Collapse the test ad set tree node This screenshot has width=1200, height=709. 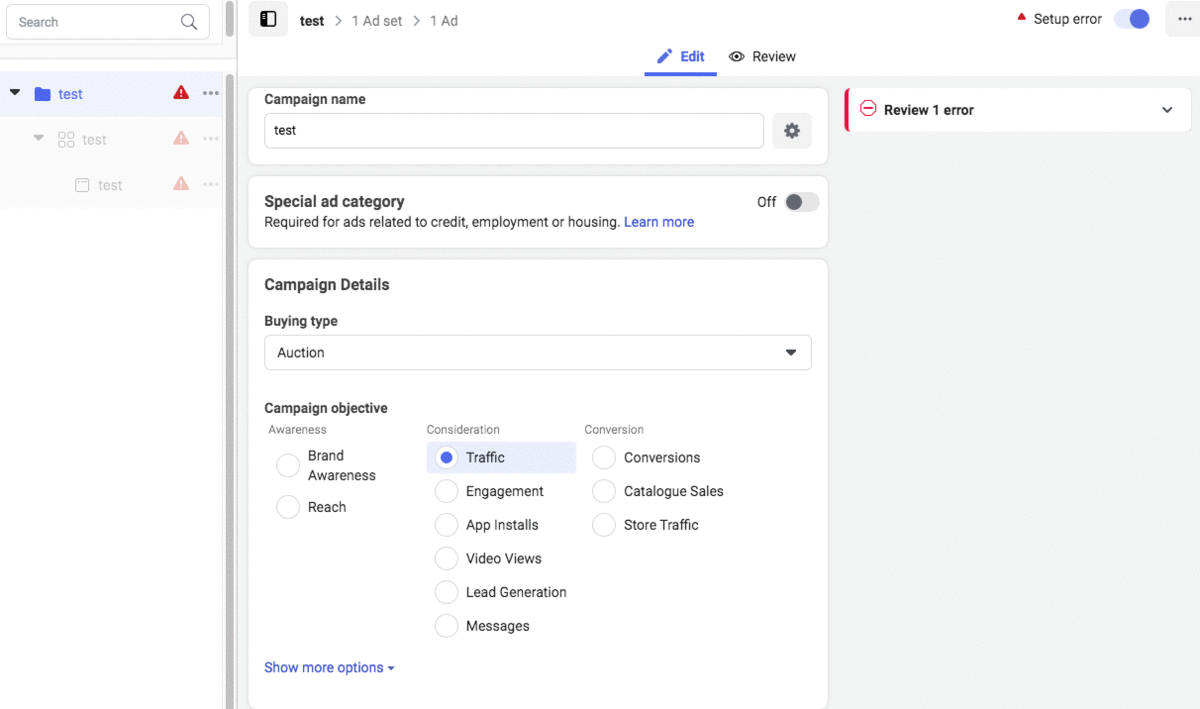[x=39, y=138]
